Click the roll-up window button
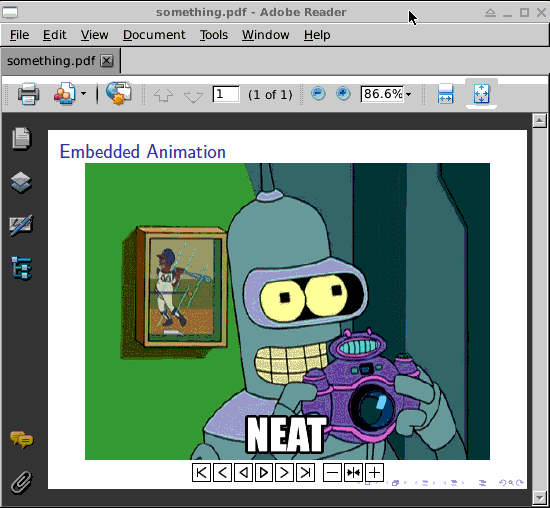 (x=490, y=13)
